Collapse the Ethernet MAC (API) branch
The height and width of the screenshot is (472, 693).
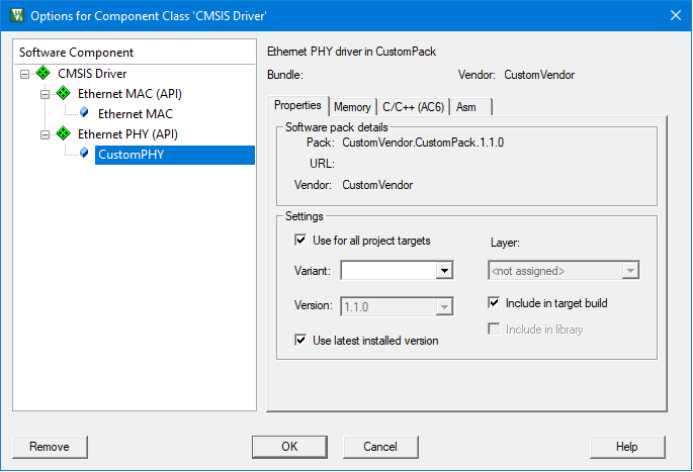[44, 93]
